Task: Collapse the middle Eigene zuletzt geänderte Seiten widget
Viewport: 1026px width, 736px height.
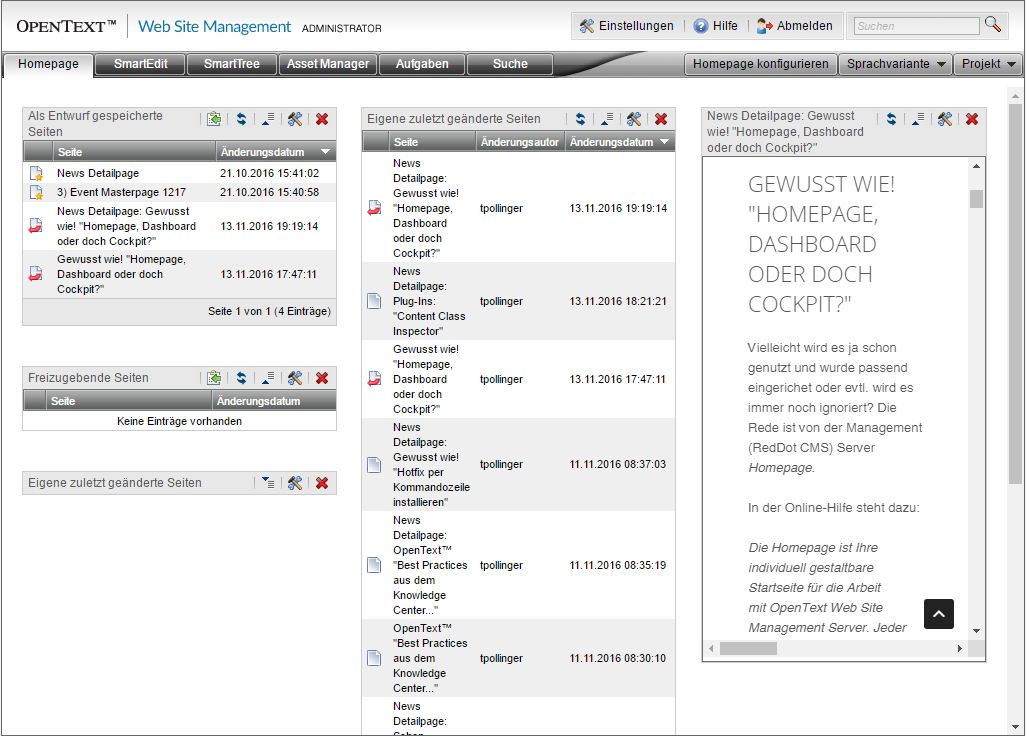Action: (x=607, y=119)
